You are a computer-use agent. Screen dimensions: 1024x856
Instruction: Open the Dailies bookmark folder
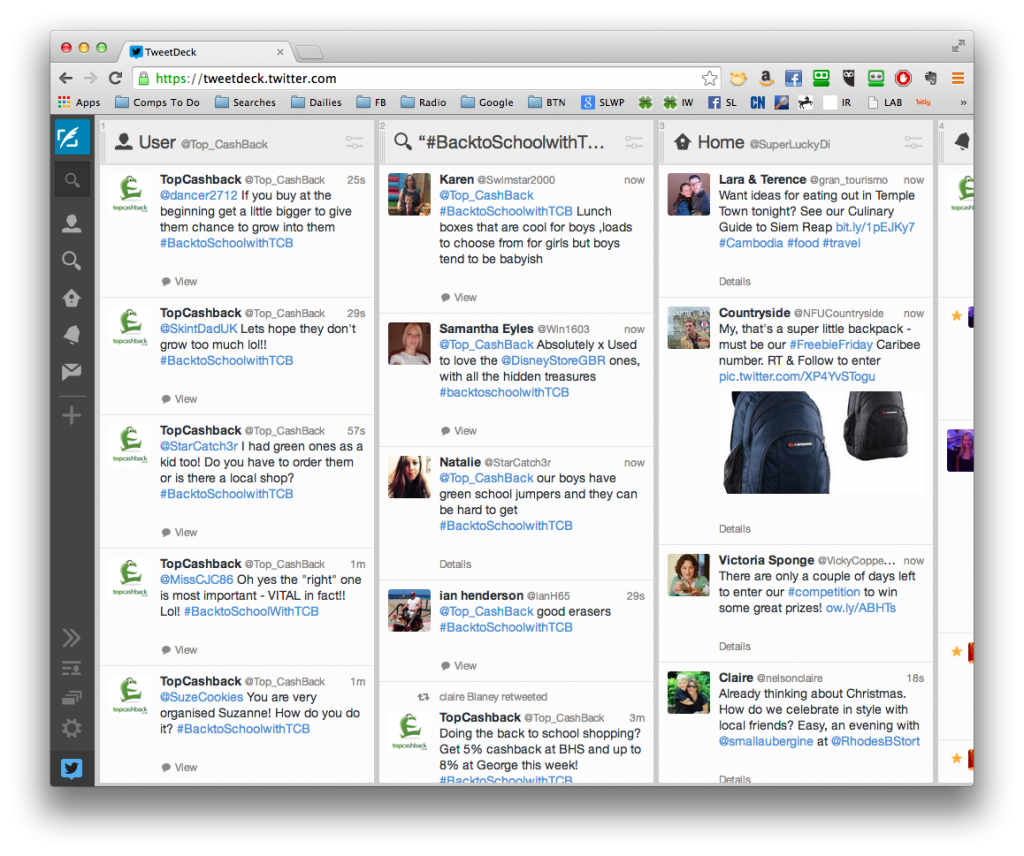pos(317,103)
